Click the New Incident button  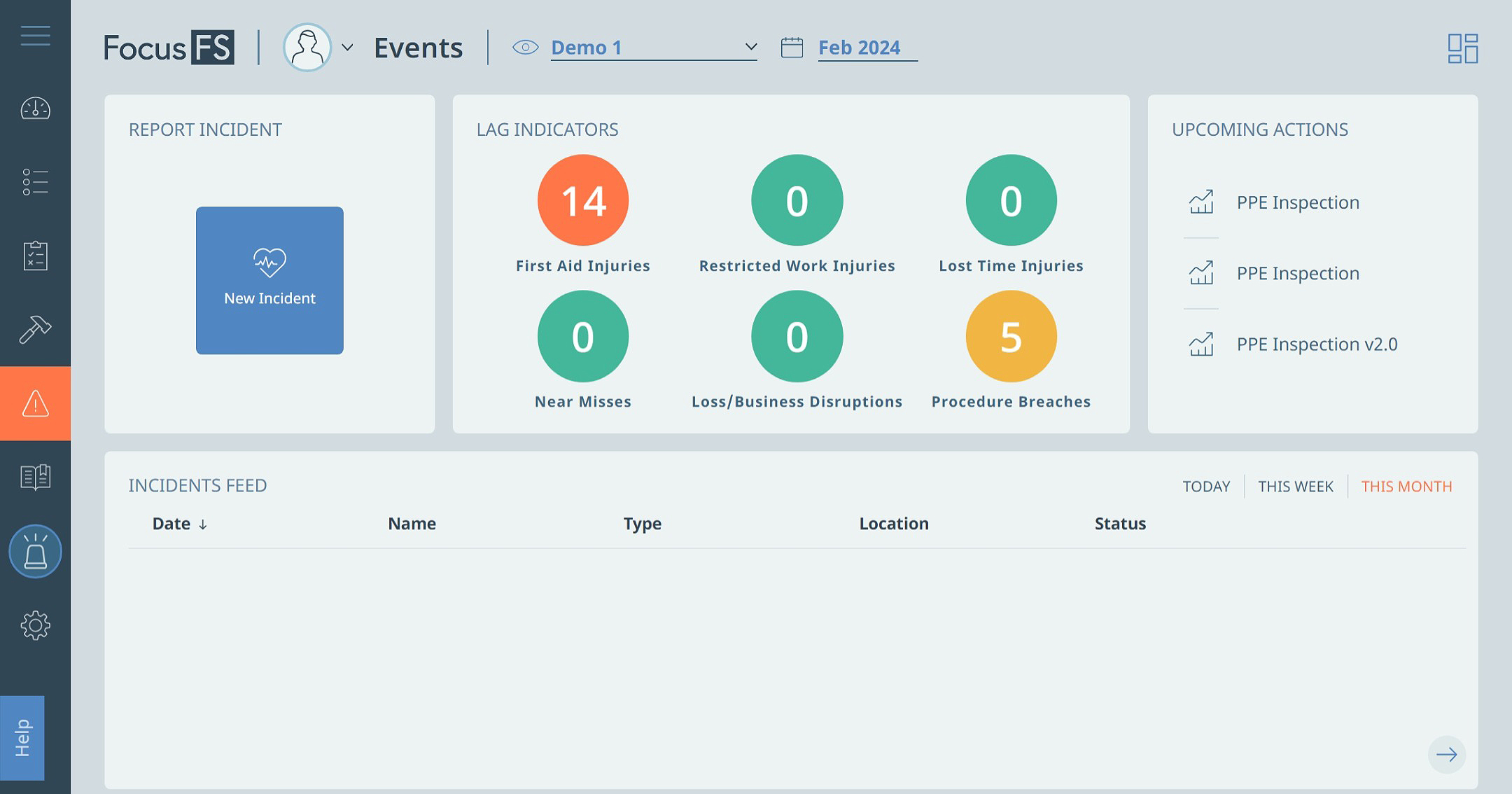(269, 280)
